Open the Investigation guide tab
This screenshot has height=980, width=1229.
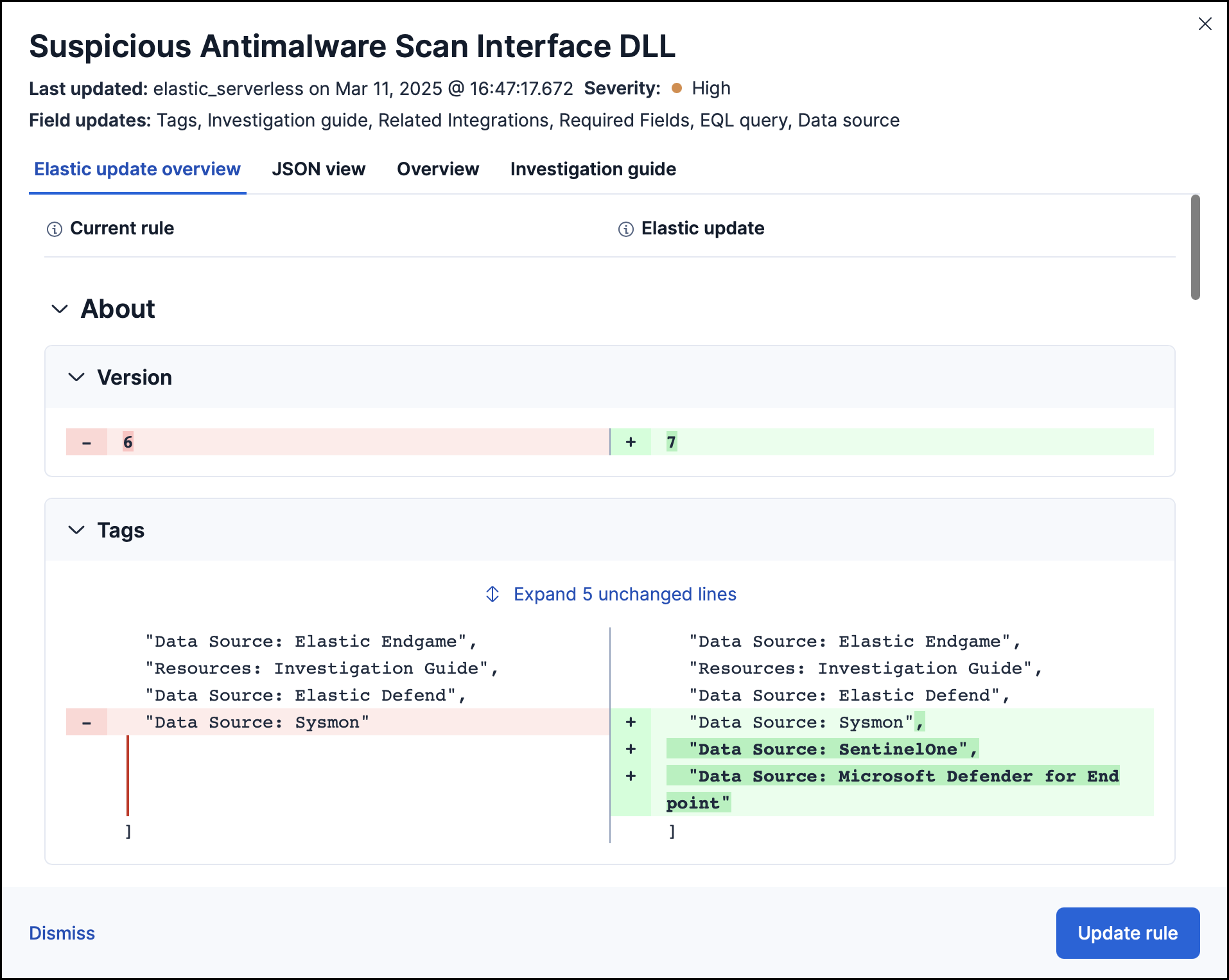pos(593,169)
